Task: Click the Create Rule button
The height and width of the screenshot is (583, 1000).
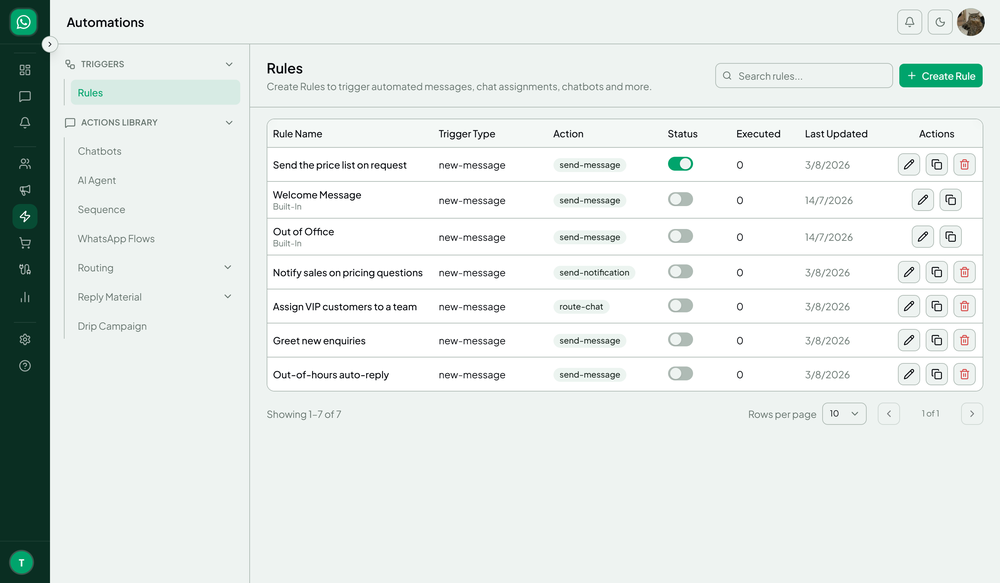Action: (941, 76)
